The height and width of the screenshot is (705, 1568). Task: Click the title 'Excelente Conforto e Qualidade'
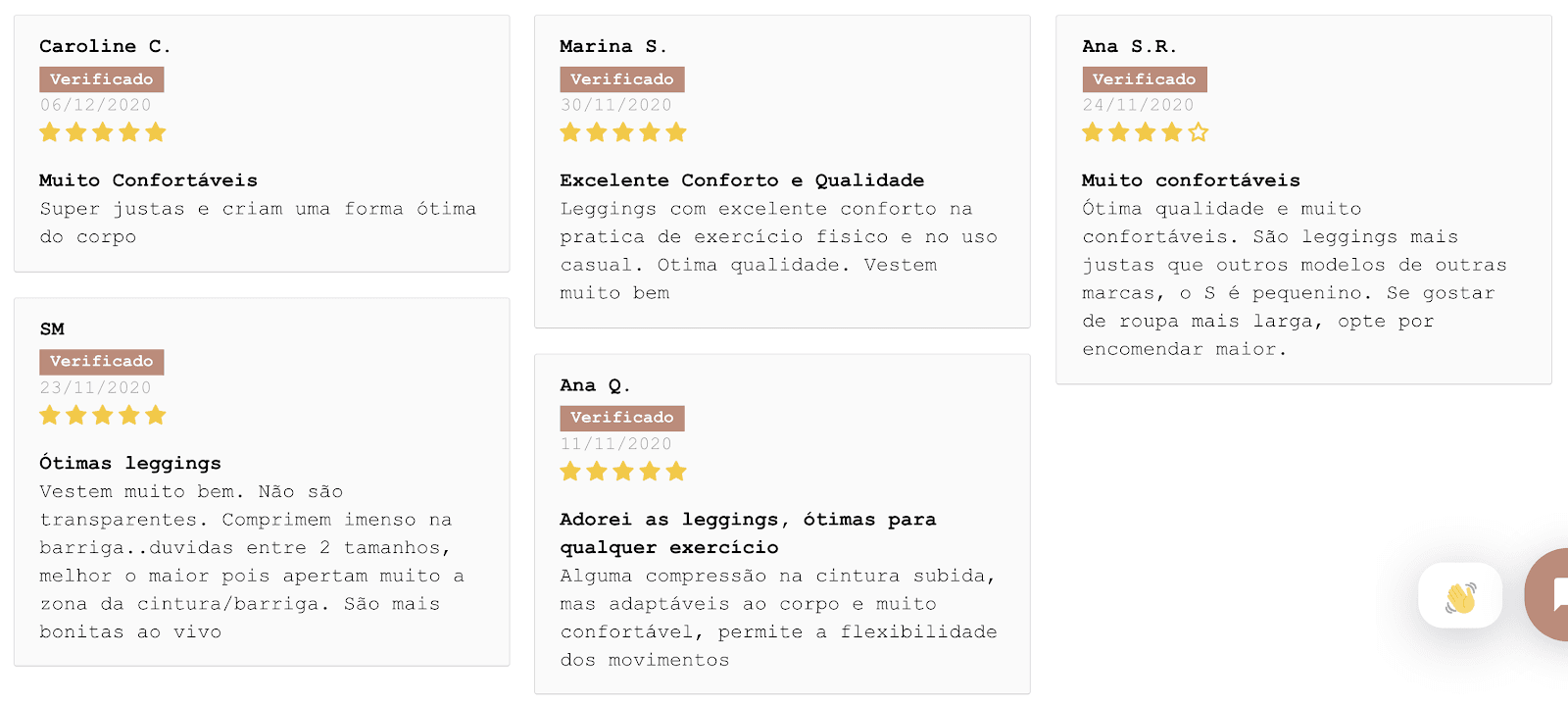[x=742, y=180]
